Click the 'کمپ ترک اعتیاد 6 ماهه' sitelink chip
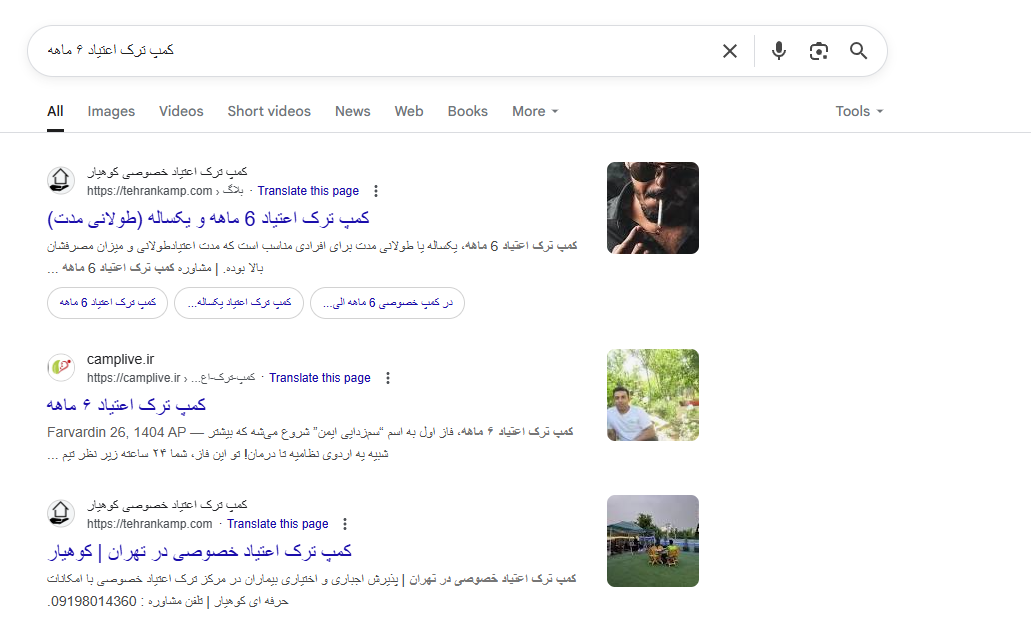 [x=107, y=303]
